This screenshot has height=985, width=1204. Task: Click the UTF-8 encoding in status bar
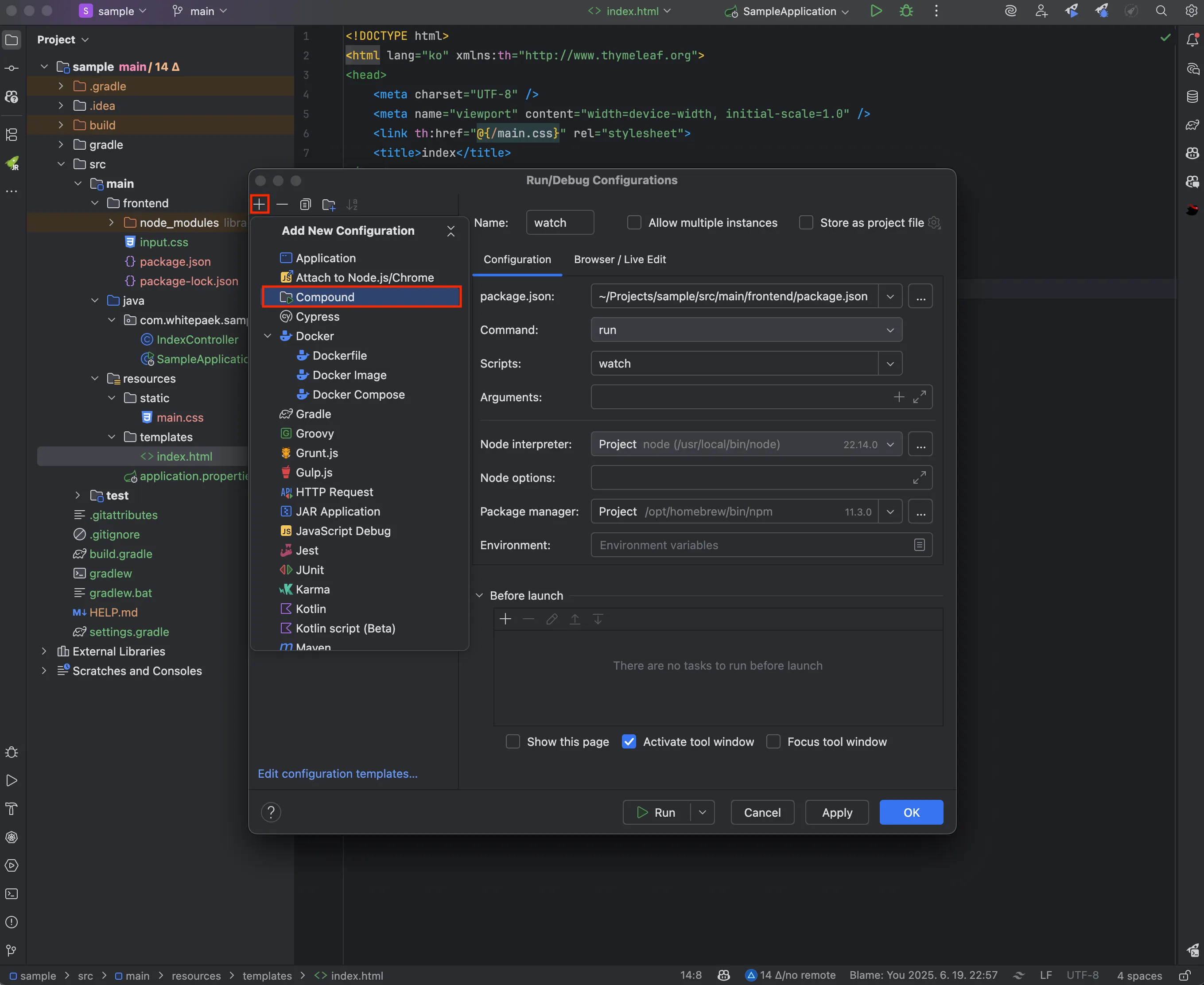click(x=1082, y=975)
